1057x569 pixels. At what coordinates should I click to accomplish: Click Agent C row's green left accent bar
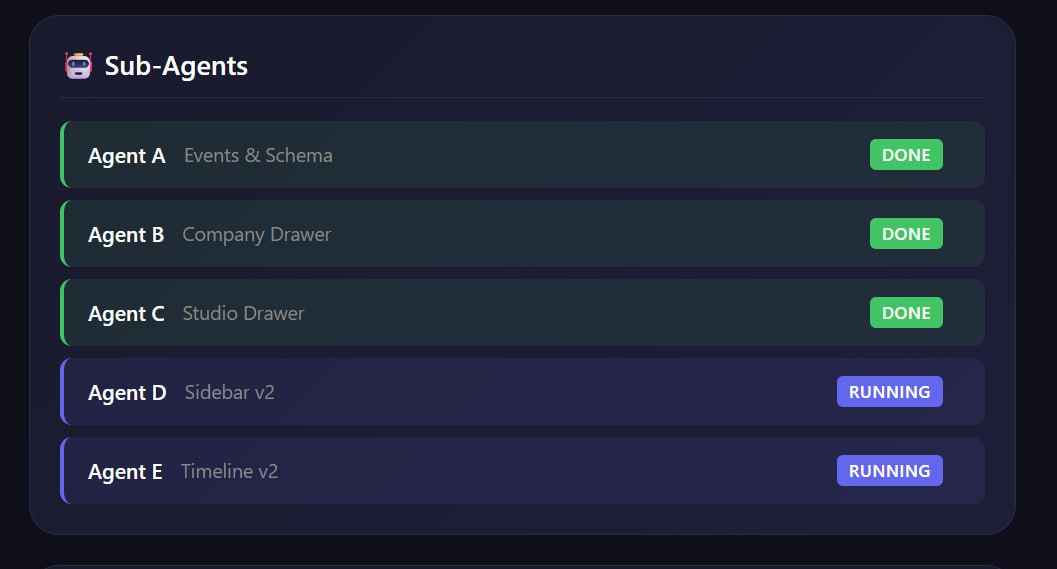tap(62, 313)
